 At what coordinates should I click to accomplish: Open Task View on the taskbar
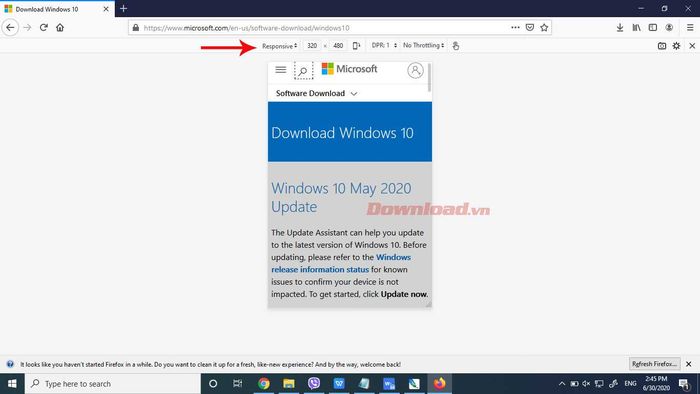pos(238,384)
